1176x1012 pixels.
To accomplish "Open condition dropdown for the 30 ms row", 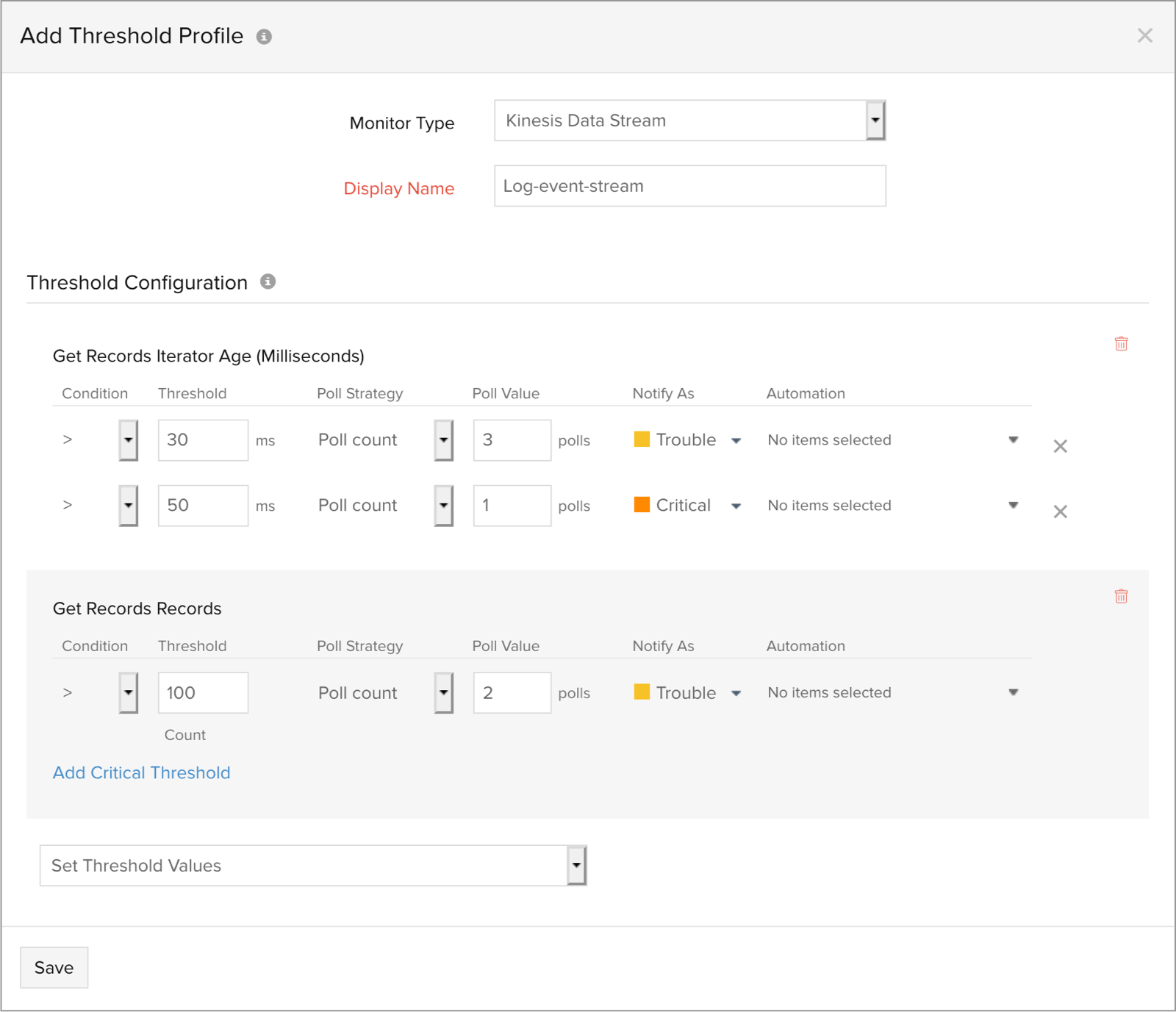I will pyautogui.click(x=129, y=440).
